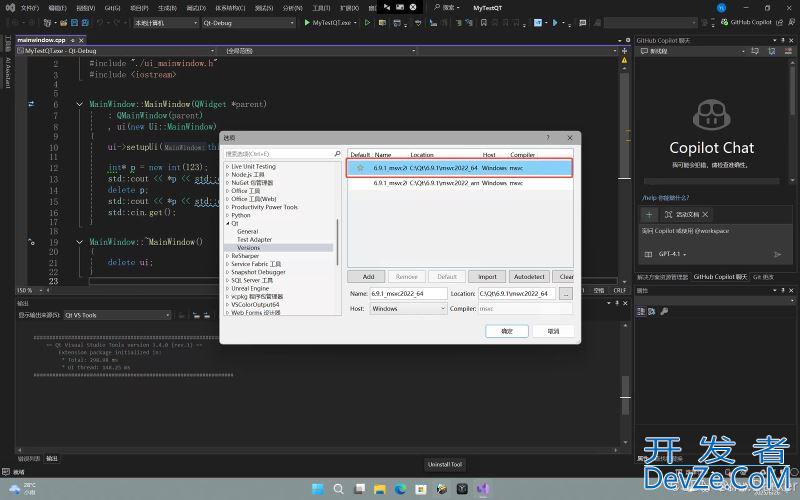Switch to the GitHub Copilot chat bottom tab
Viewport: 800px width, 500px height.
pyautogui.click(x=720, y=277)
